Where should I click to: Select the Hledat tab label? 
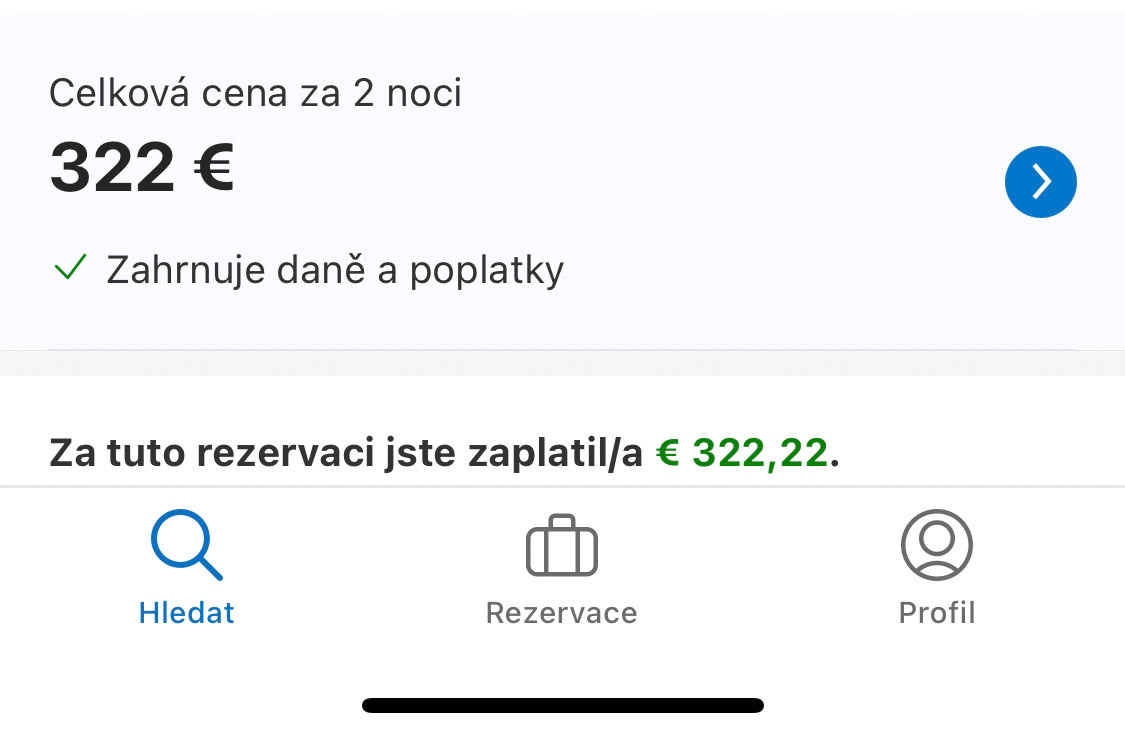186,612
